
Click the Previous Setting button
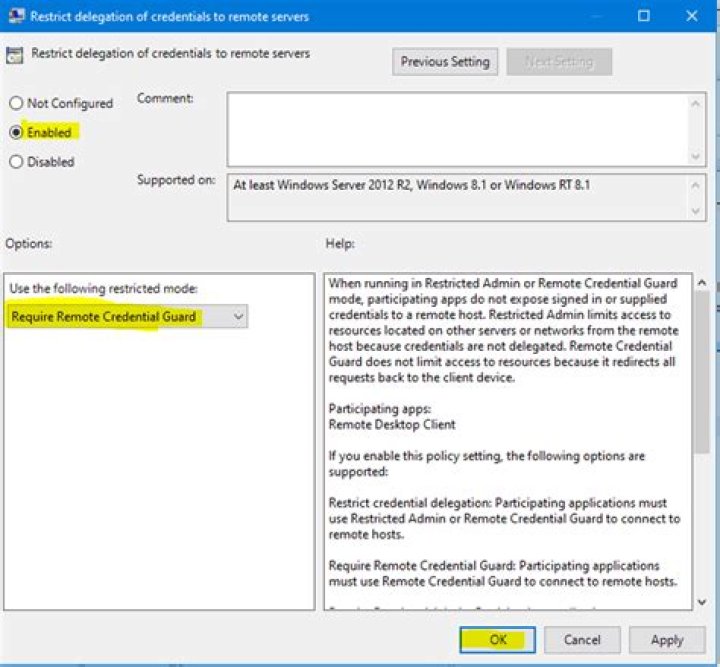445,62
